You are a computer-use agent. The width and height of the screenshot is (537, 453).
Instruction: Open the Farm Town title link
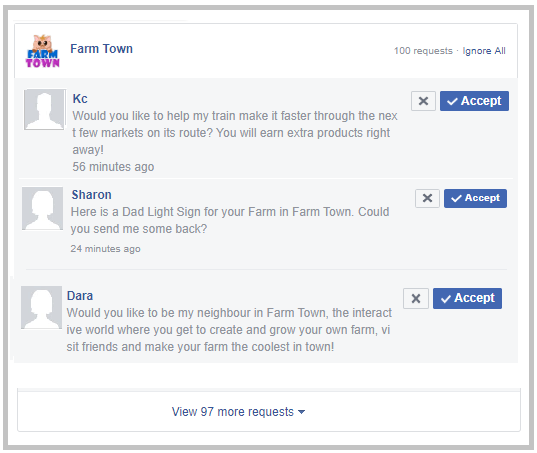(101, 49)
